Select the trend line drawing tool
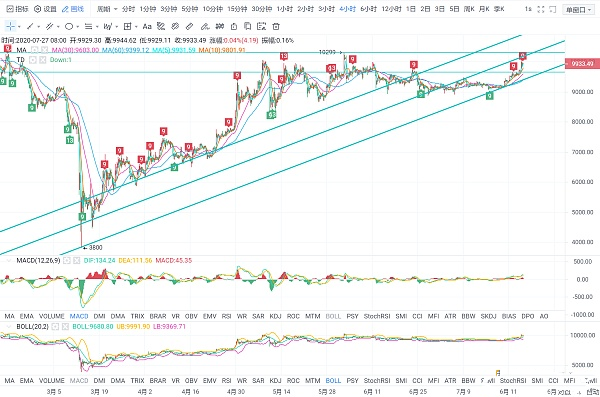 pos(30,26)
